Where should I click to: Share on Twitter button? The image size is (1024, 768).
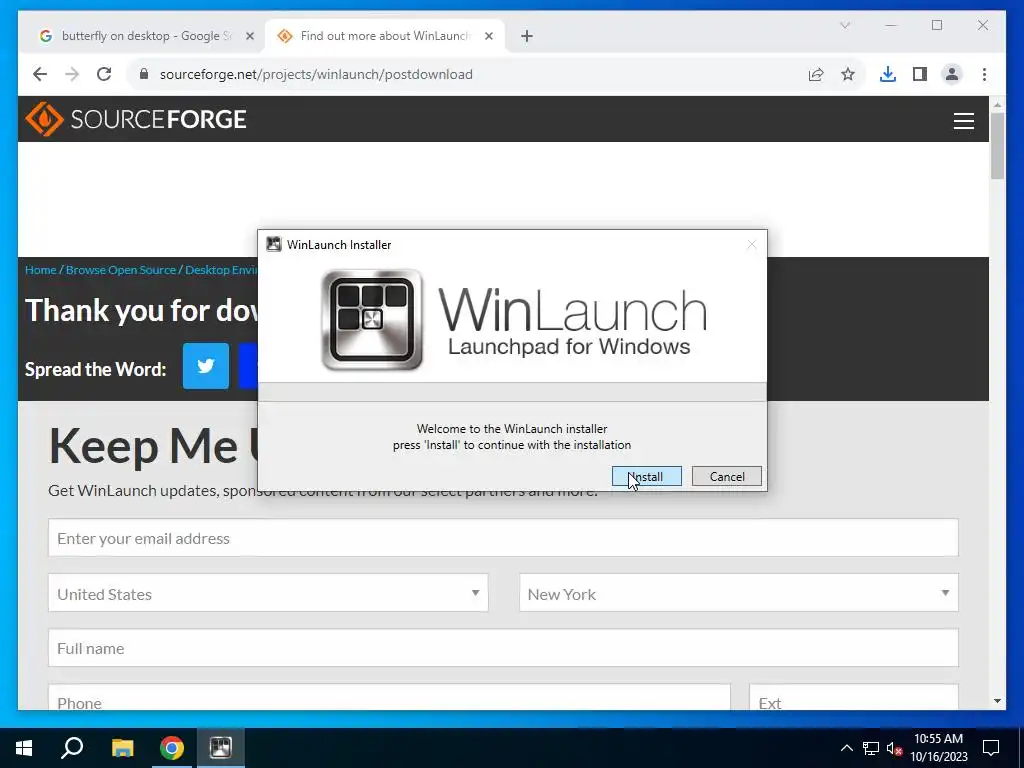tap(206, 366)
